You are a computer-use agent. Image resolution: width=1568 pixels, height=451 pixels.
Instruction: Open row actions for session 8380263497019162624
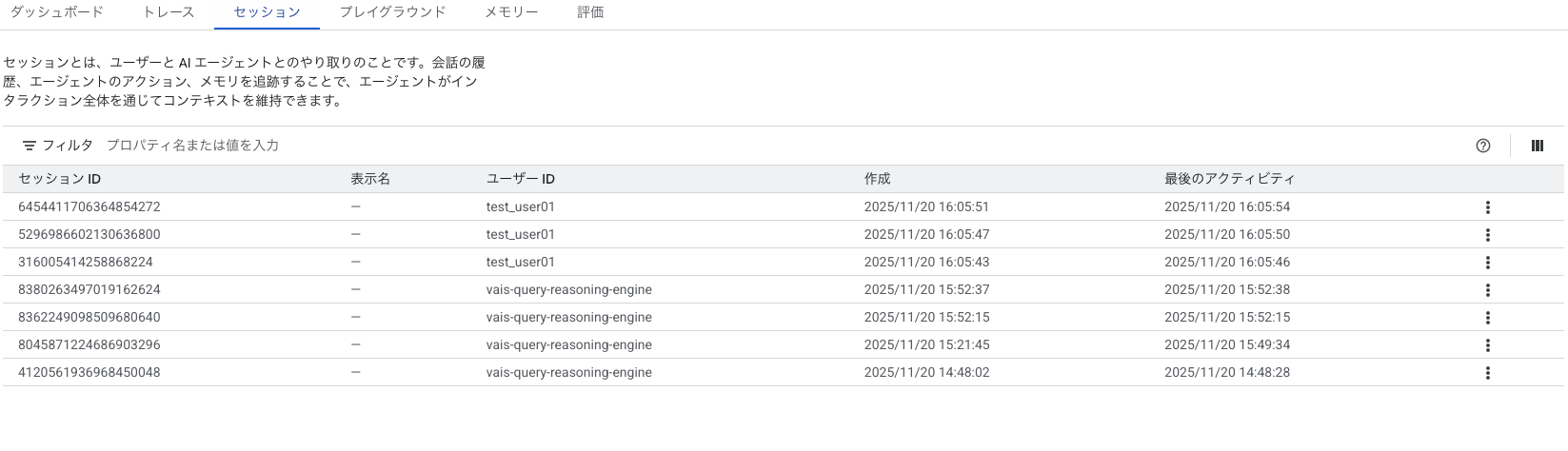tap(1487, 290)
